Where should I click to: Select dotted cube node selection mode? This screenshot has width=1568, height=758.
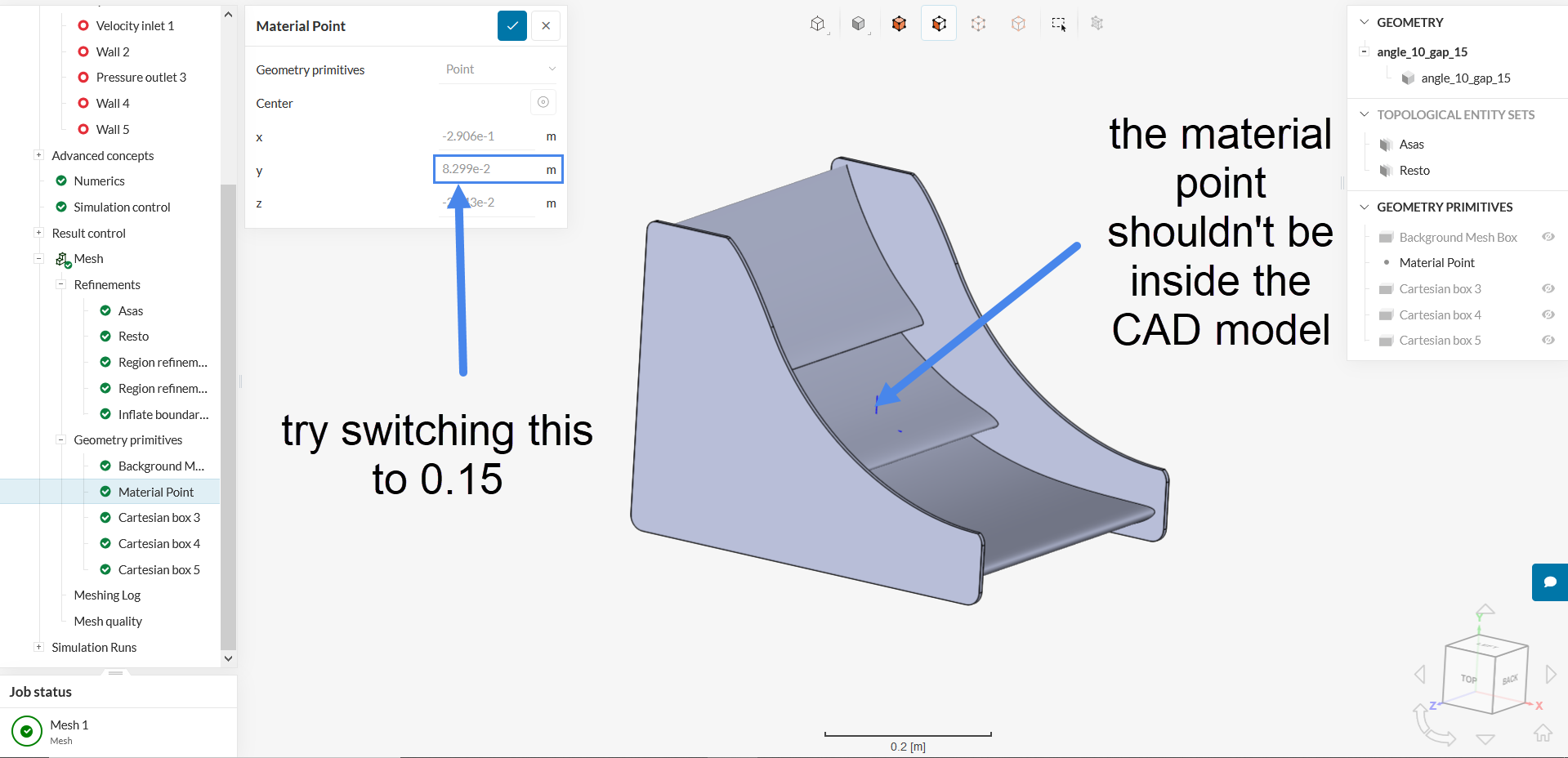[x=978, y=24]
